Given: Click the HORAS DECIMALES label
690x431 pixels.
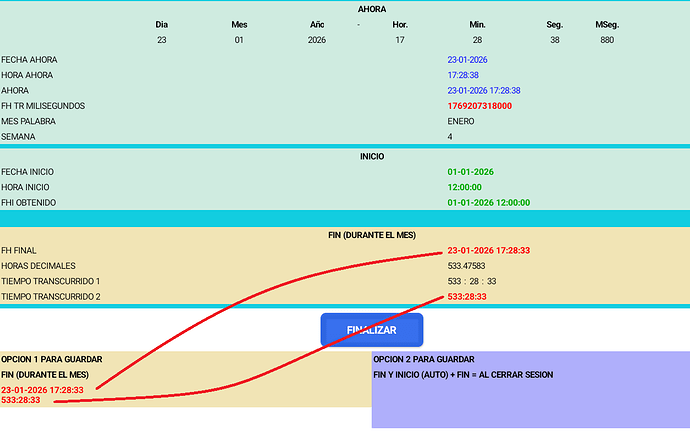Looking at the screenshot, I should pyautogui.click(x=38, y=266).
